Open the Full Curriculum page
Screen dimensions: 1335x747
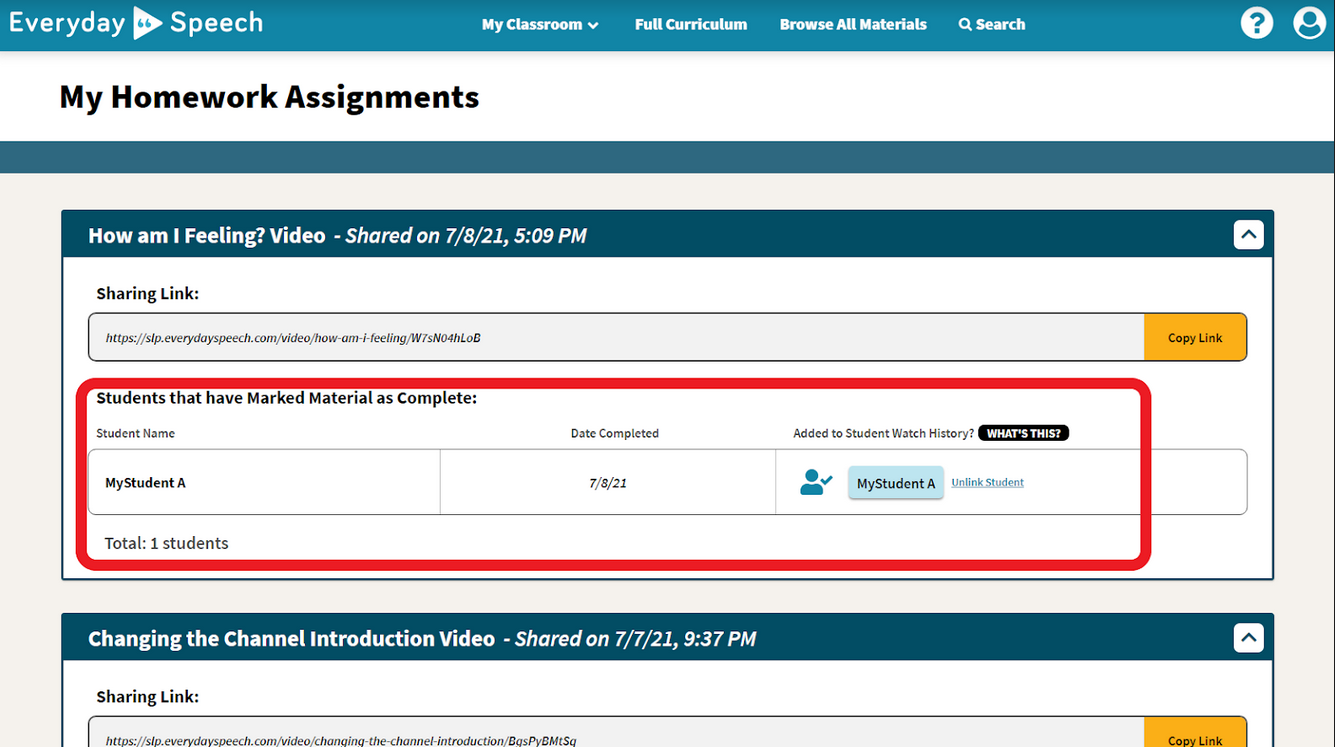(x=691, y=24)
